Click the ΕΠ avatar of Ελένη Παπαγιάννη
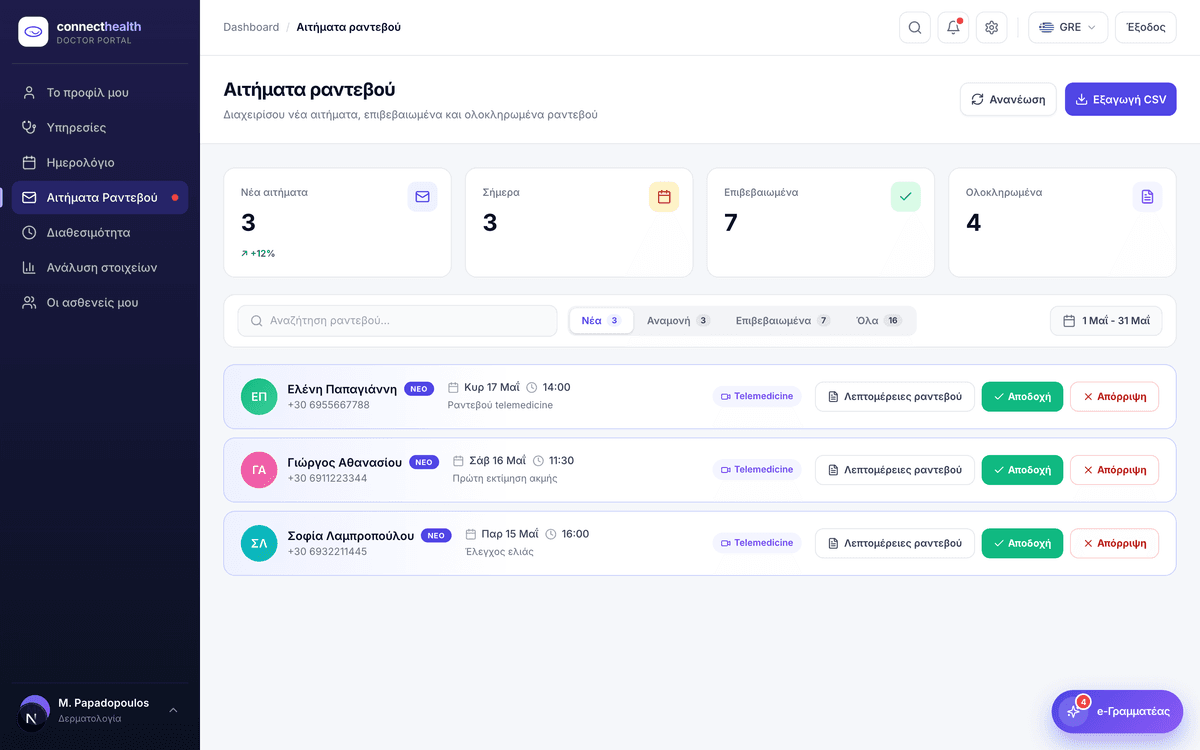The height and width of the screenshot is (750, 1200). 259,397
